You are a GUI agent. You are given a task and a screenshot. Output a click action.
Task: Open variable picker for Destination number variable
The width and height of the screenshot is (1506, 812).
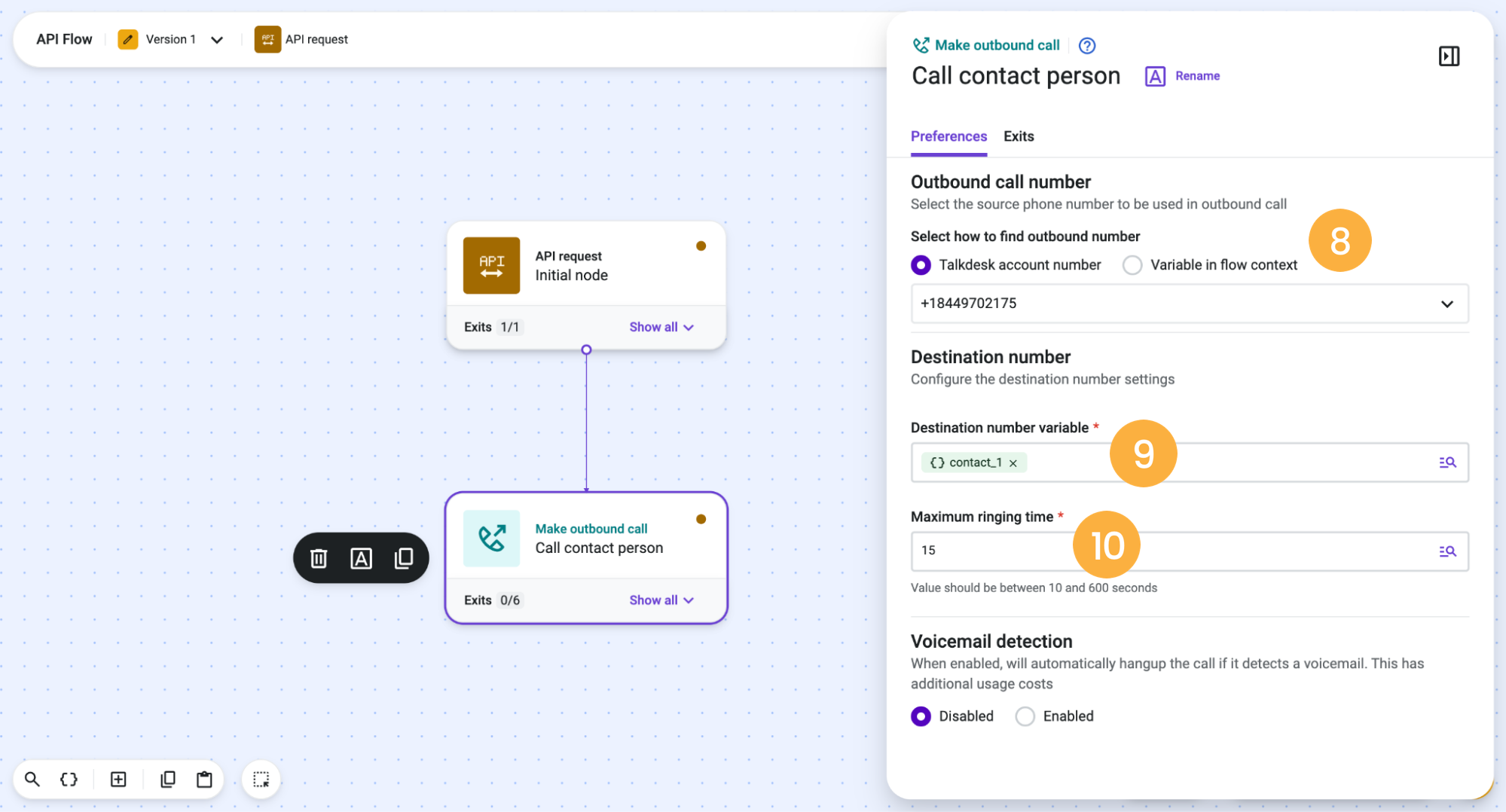[x=1447, y=462]
